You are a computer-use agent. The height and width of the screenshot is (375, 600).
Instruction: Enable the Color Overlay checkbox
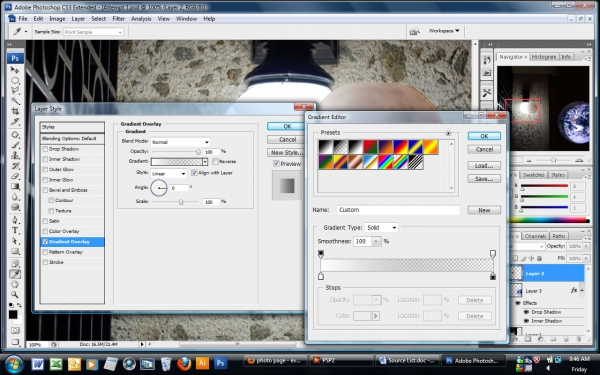point(45,232)
